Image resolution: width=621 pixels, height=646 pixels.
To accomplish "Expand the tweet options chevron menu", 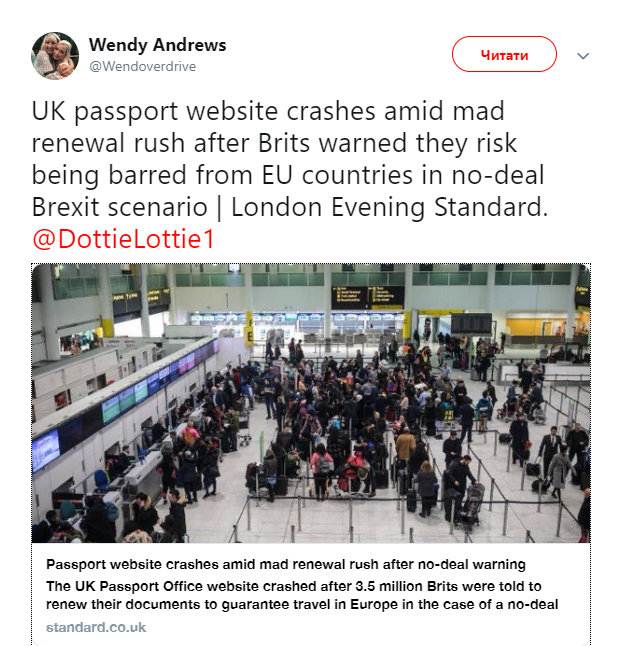I will [x=583, y=56].
